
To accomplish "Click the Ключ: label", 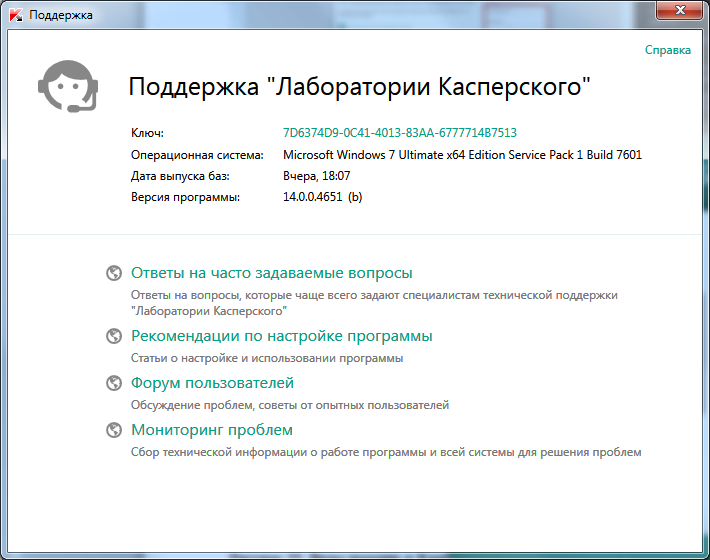I will pyautogui.click(x=147, y=133).
